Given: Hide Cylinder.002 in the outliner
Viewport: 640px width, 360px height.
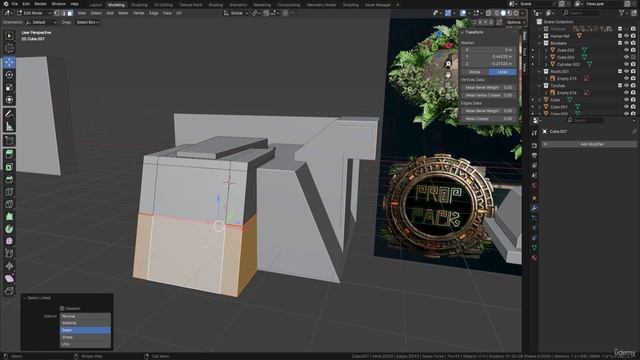Looking at the screenshot, I should [626, 64].
